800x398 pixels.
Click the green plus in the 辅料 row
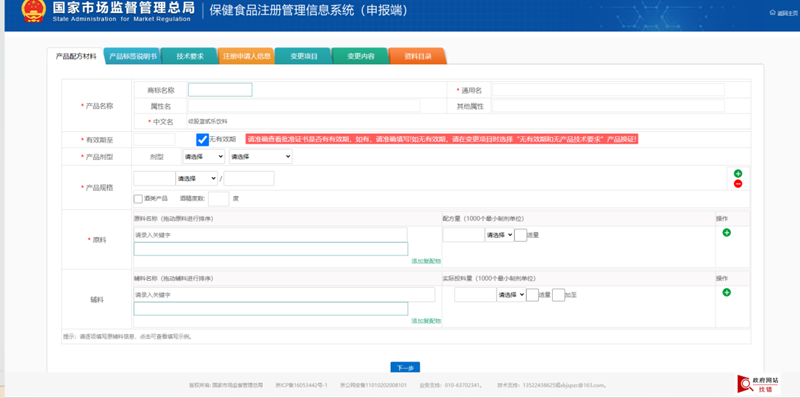tap(727, 292)
